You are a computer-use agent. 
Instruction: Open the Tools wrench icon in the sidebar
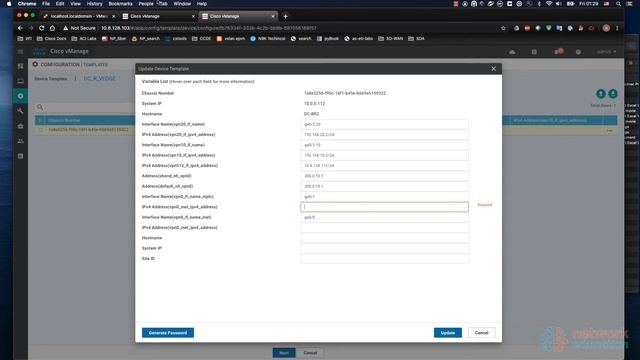tap(20, 111)
